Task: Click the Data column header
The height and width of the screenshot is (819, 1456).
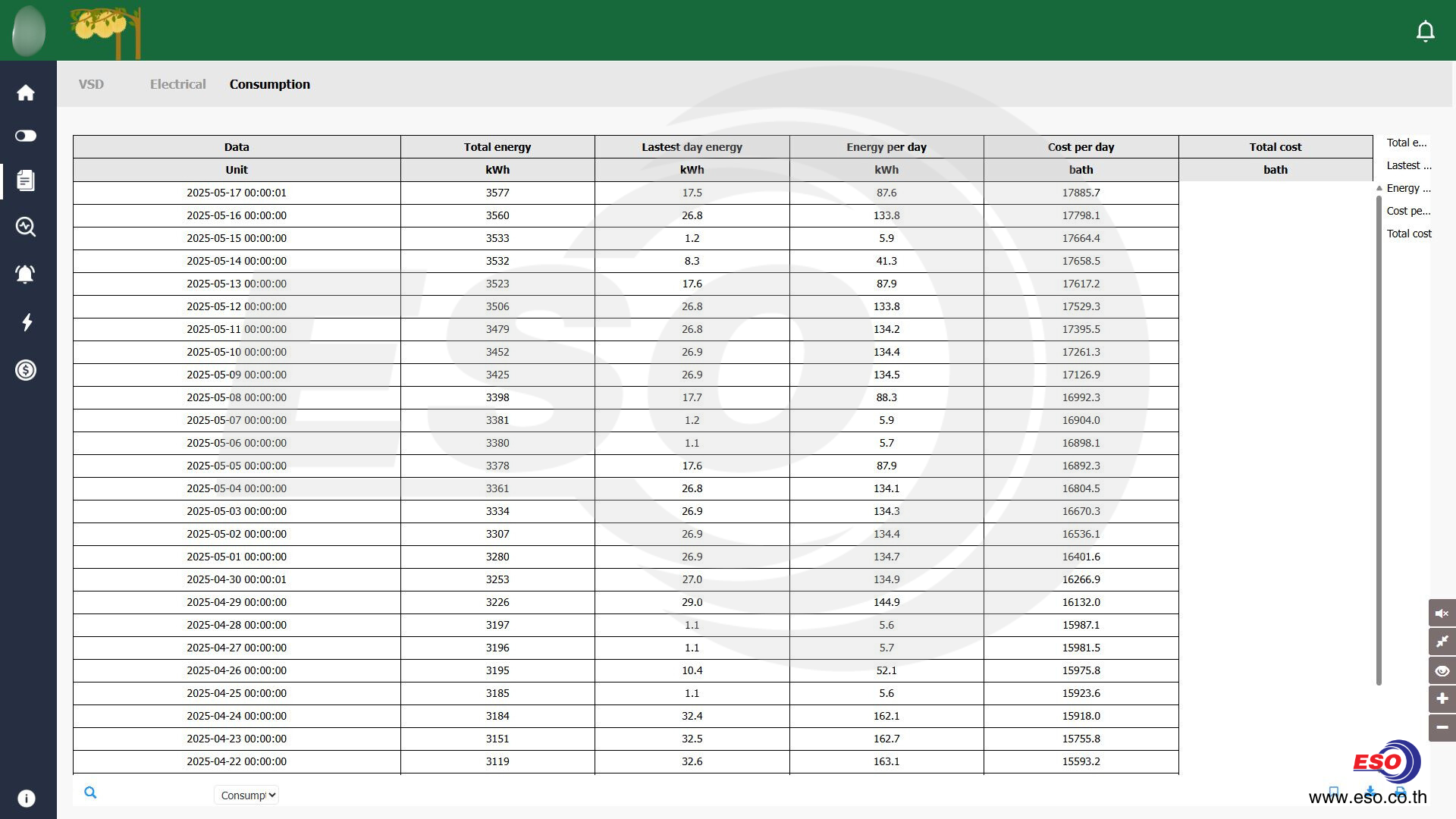Action: click(x=237, y=147)
